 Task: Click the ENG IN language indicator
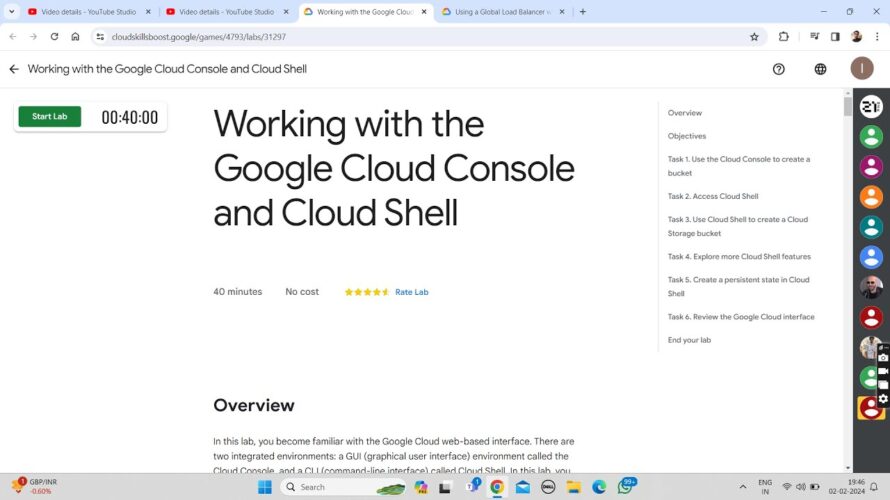coord(765,487)
